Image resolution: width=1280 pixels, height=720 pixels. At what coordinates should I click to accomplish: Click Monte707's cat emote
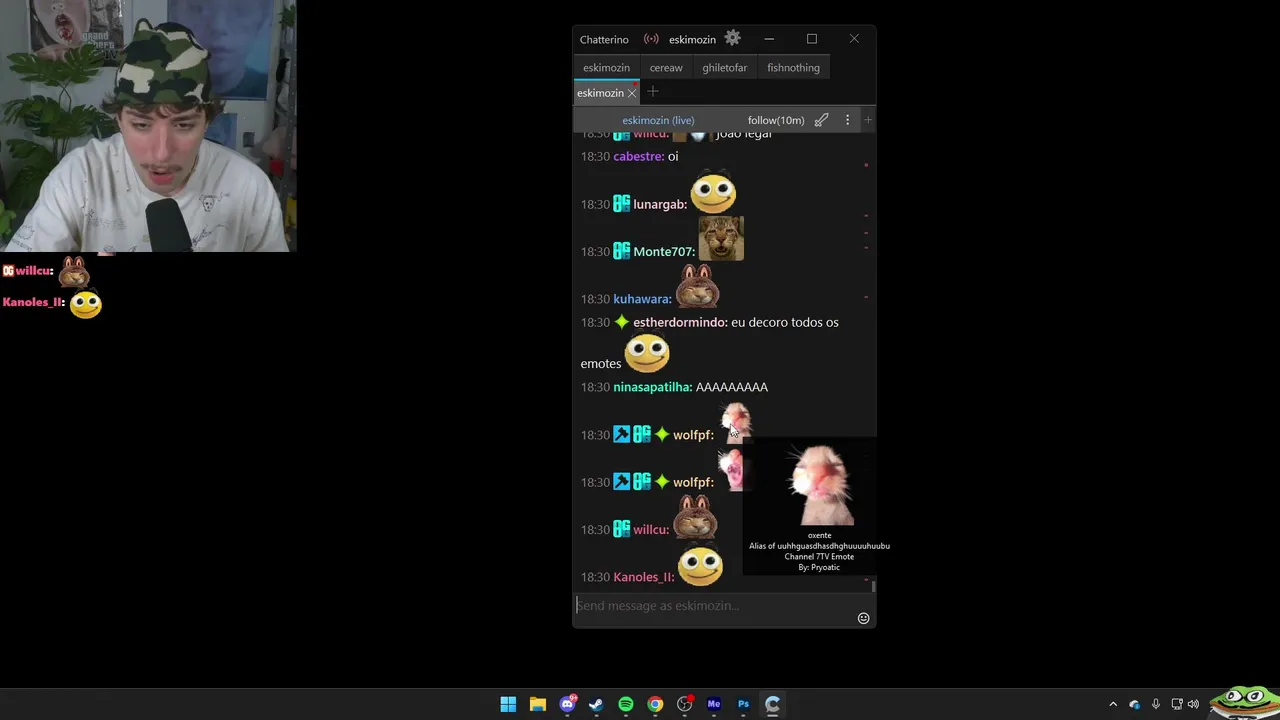[x=721, y=239]
